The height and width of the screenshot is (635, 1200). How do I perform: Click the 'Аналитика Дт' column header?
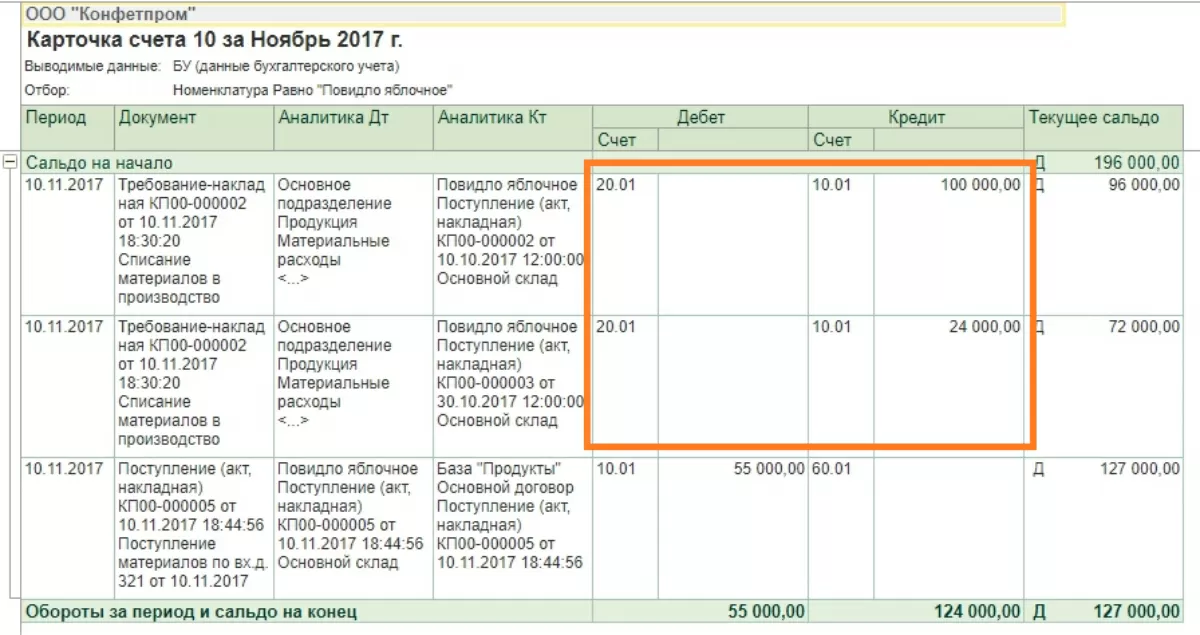pos(354,128)
